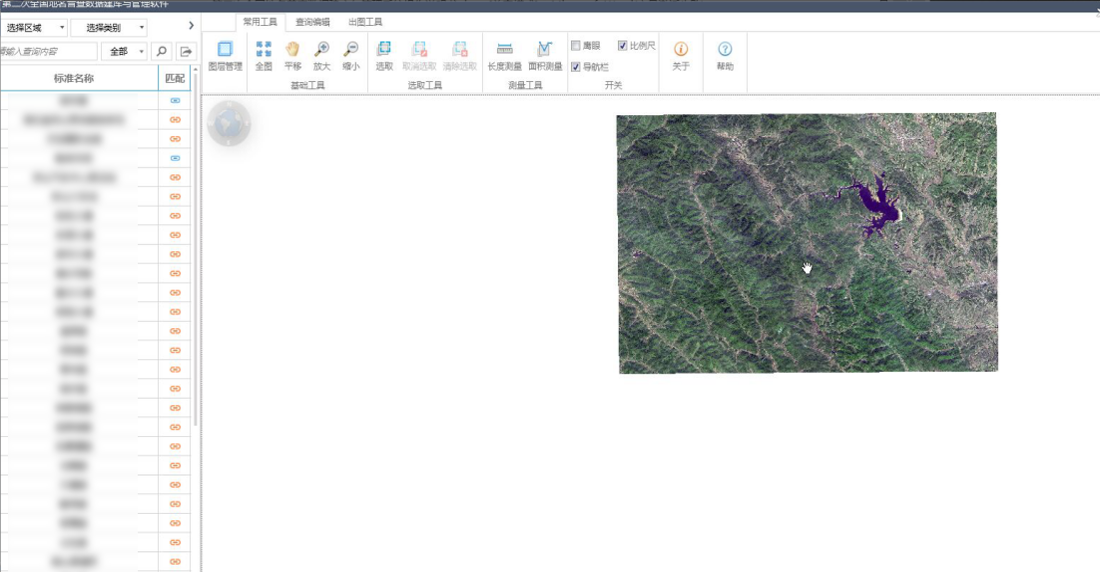Click the search magnifier button
Viewport: 1100px width, 572px height.
[162, 51]
